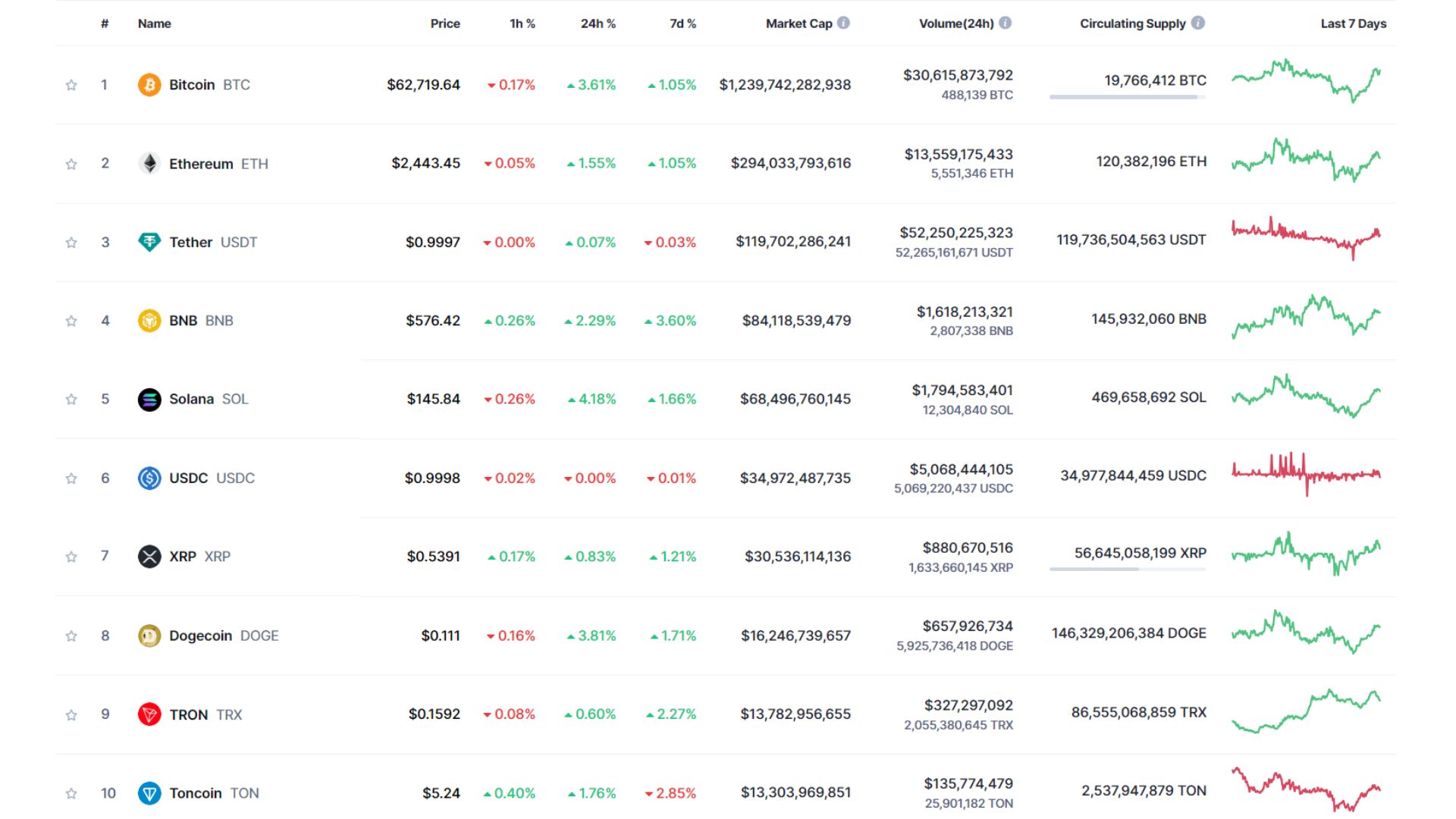Add Bitcoin to watchlist via star
The image size is (1456, 819).
point(72,84)
